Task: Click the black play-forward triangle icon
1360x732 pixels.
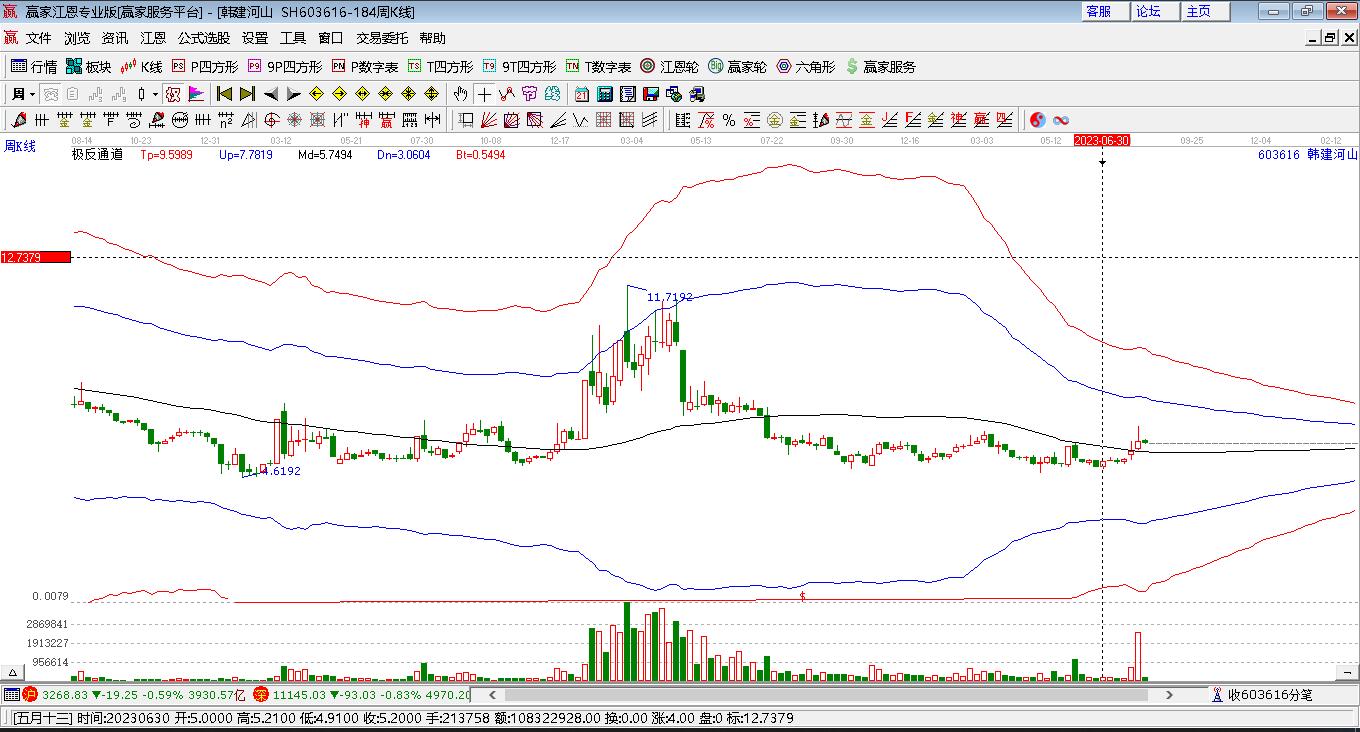Action: pyautogui.click(x=293, y=94)
